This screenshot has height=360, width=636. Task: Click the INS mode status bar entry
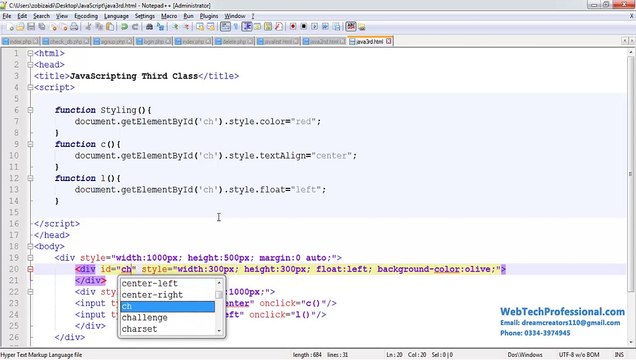point(619,355)
